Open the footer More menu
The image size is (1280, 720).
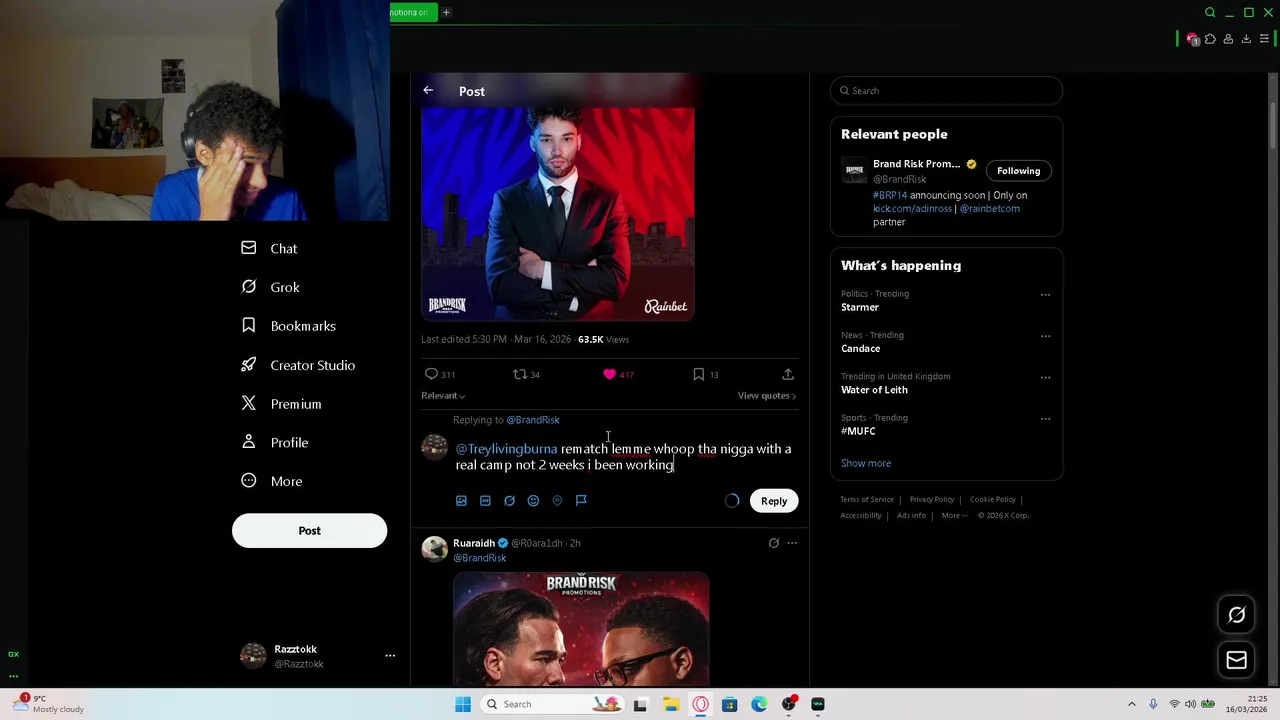pyautogui.click(x=953, y=515)
